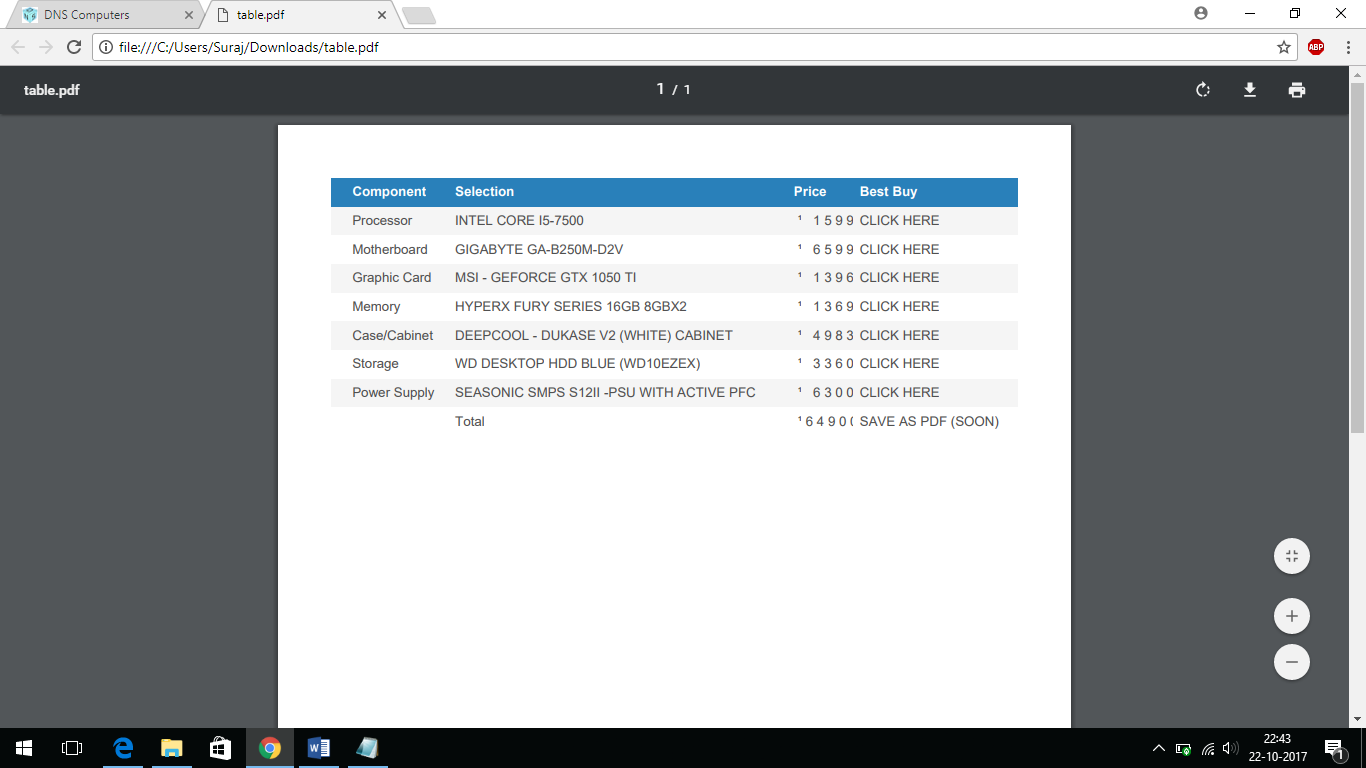Switch to the DNS Computers tab
The width and height of the screenshot is (1366, 768).
click(105, 15)
